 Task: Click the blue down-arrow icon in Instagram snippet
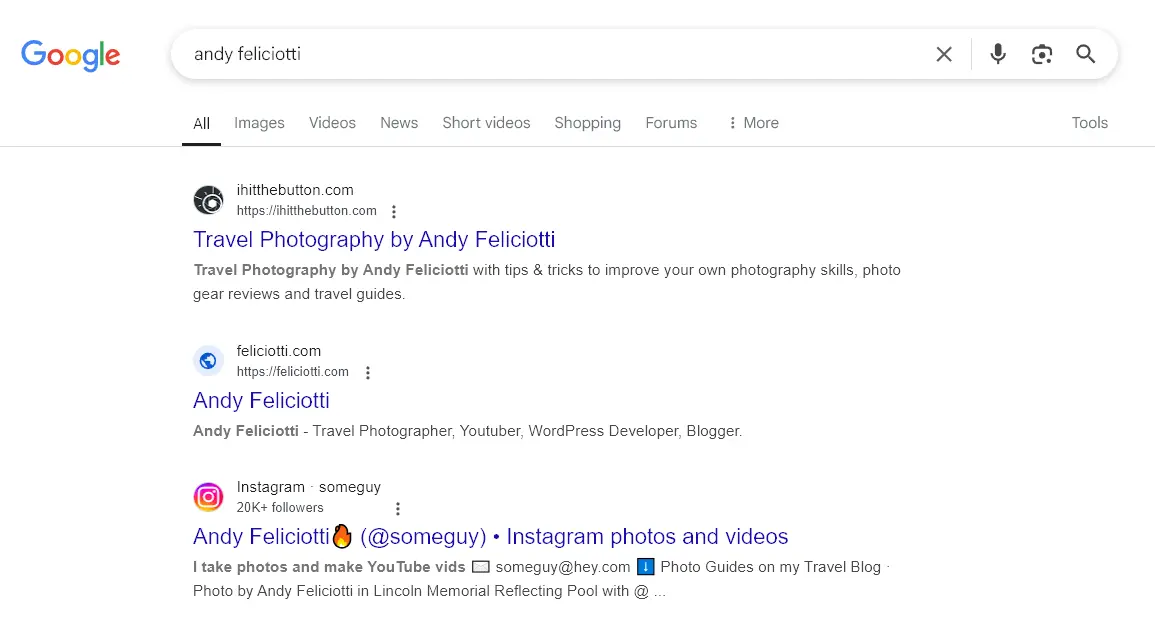[645, 566]
